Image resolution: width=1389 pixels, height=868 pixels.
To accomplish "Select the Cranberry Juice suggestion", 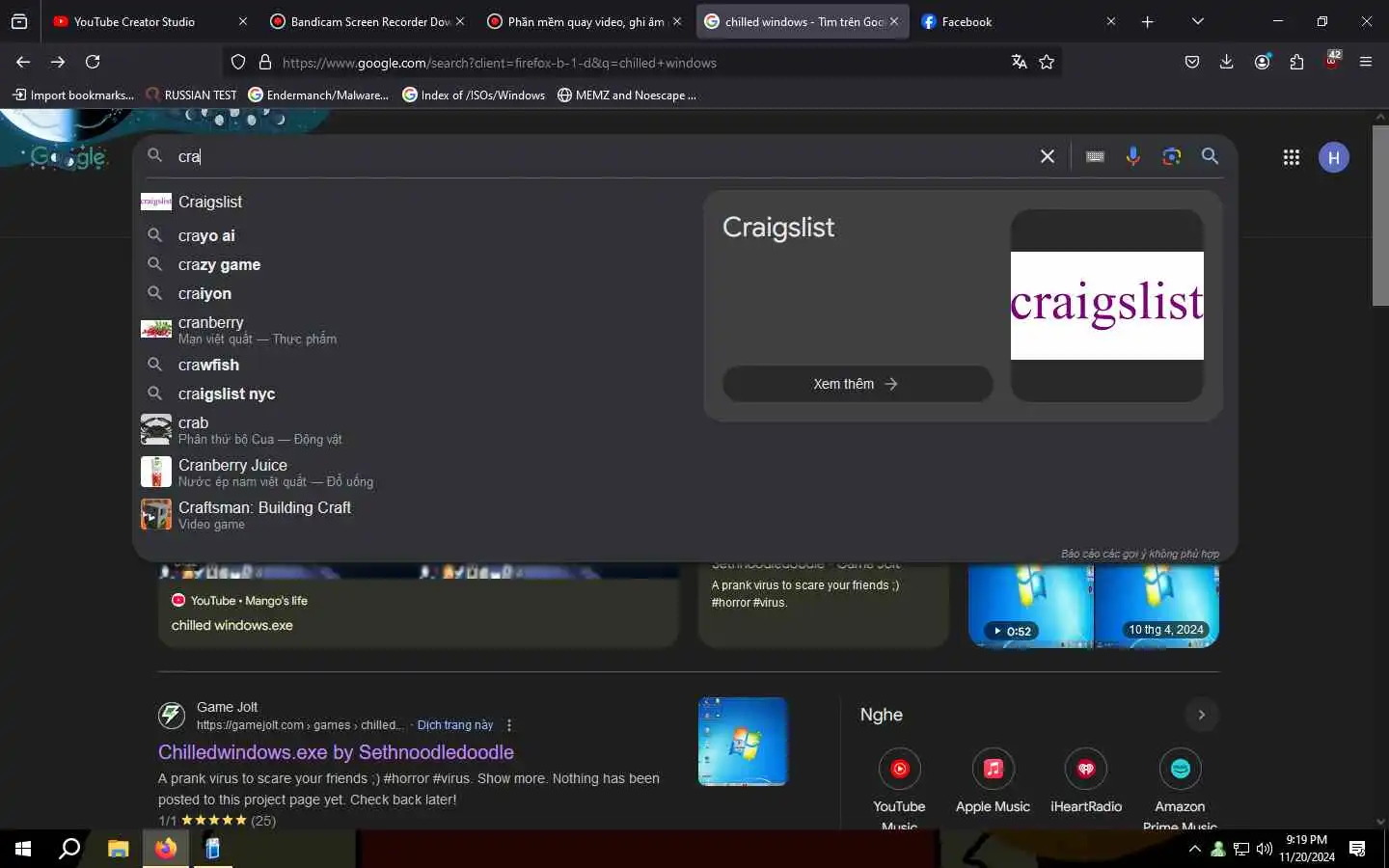I will point(415,473).
